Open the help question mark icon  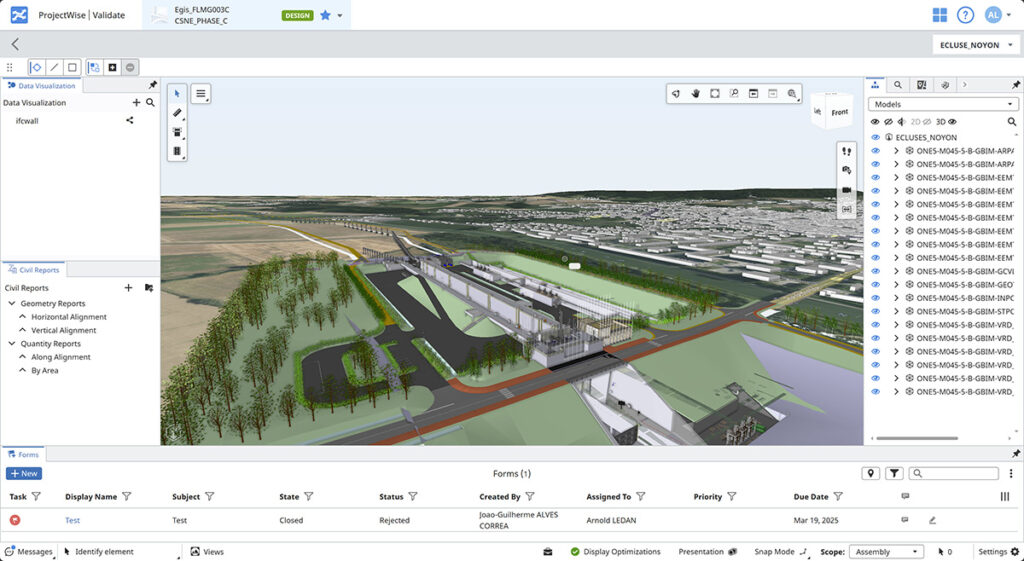(x=965, y=15)
